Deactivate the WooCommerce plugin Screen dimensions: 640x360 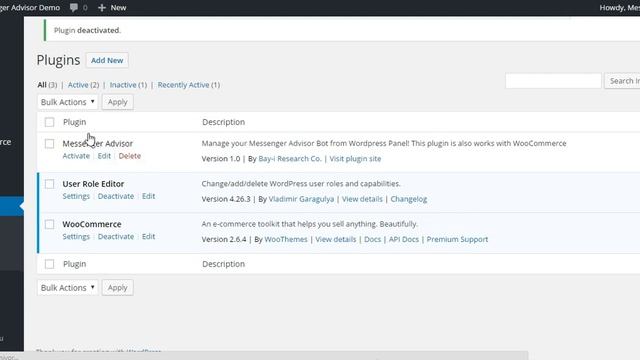coord(116,237)
